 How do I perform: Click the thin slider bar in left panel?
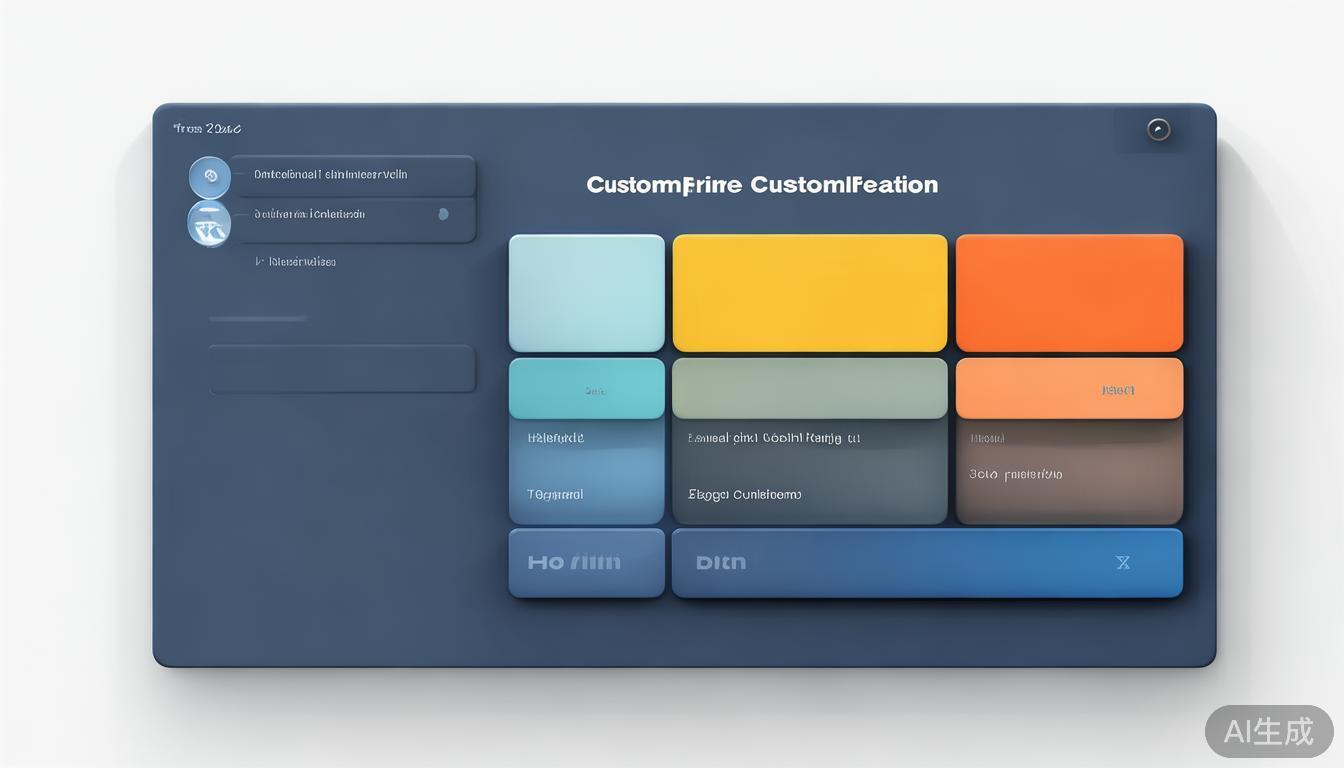258,319
